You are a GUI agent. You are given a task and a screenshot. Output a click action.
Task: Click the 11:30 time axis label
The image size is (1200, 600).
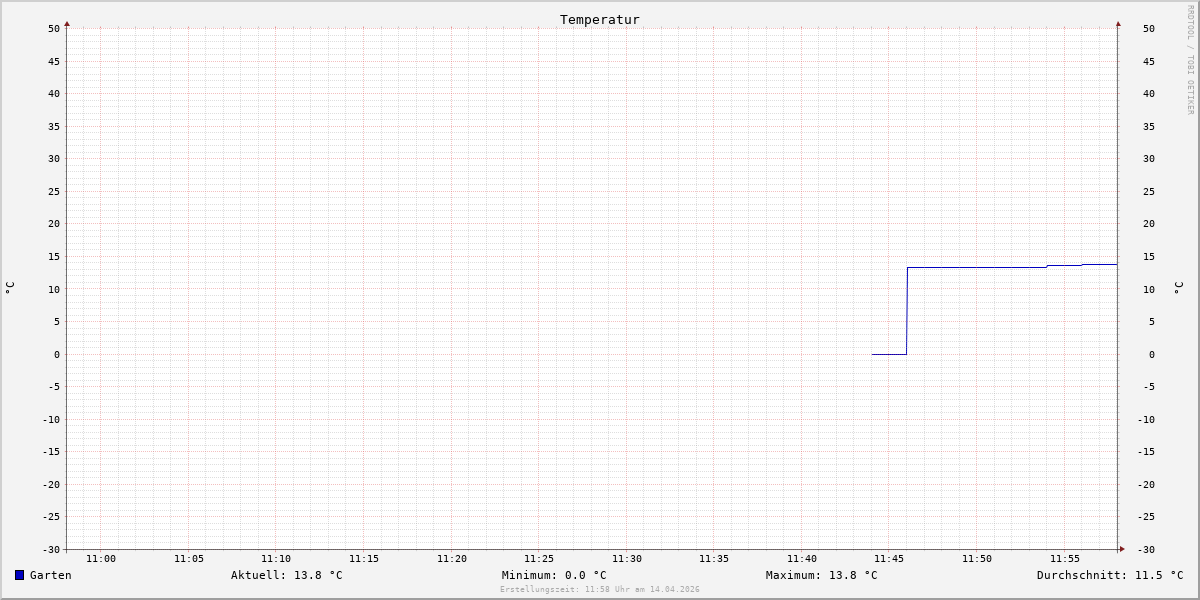tap(627, 559)
